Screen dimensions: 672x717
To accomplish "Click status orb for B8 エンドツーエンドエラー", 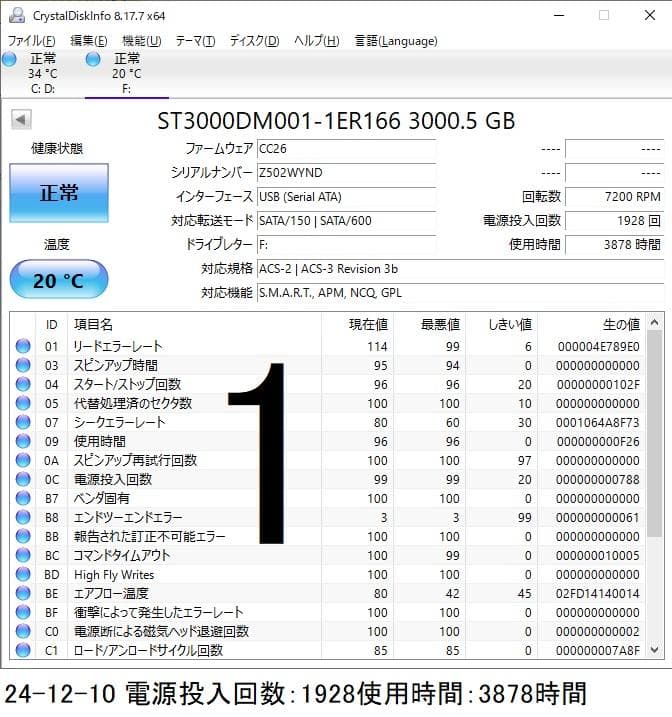I will [23, 517].
